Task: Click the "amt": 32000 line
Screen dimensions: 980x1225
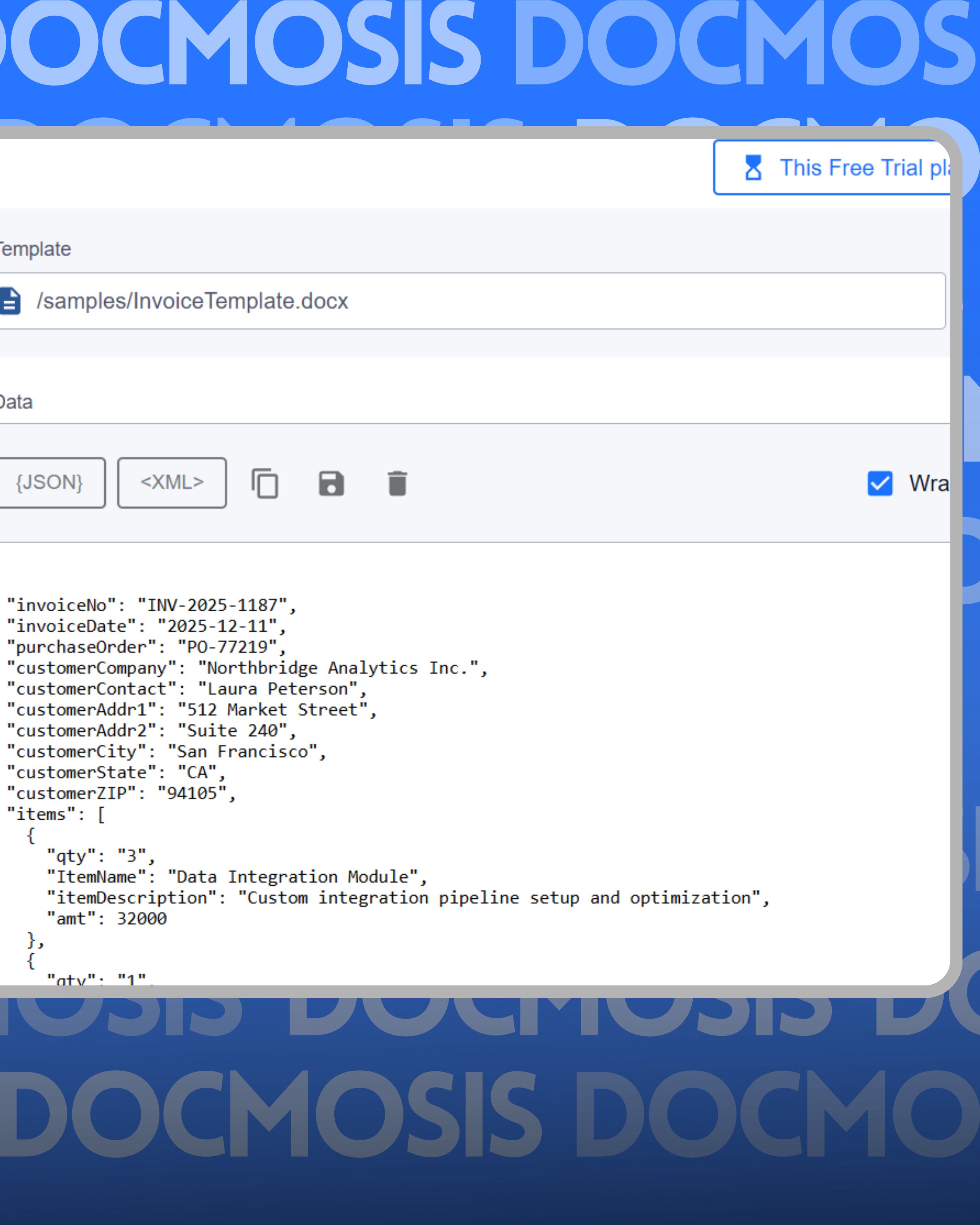Action: point(107,919)
